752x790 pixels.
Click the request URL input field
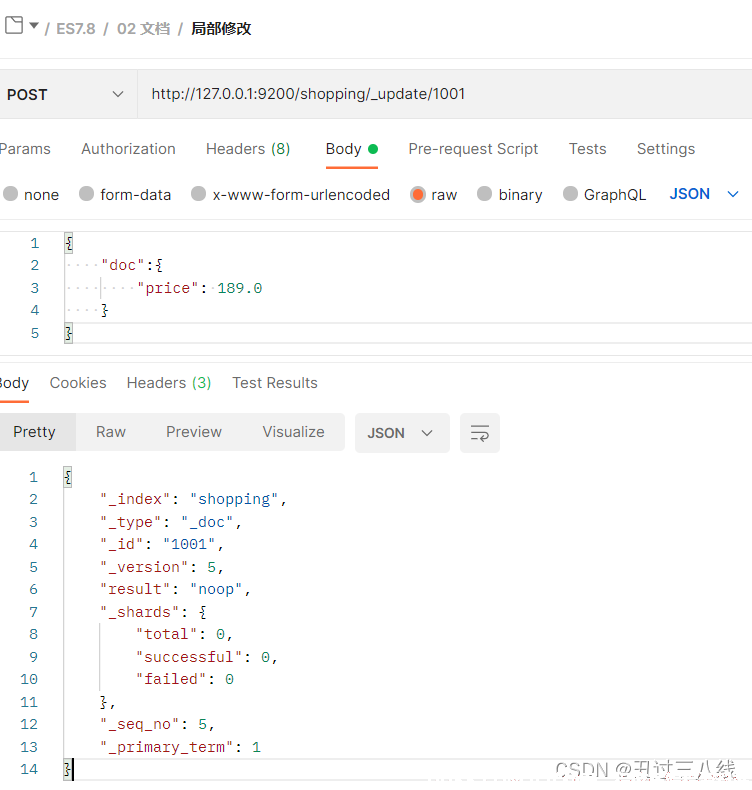point(445,94)
